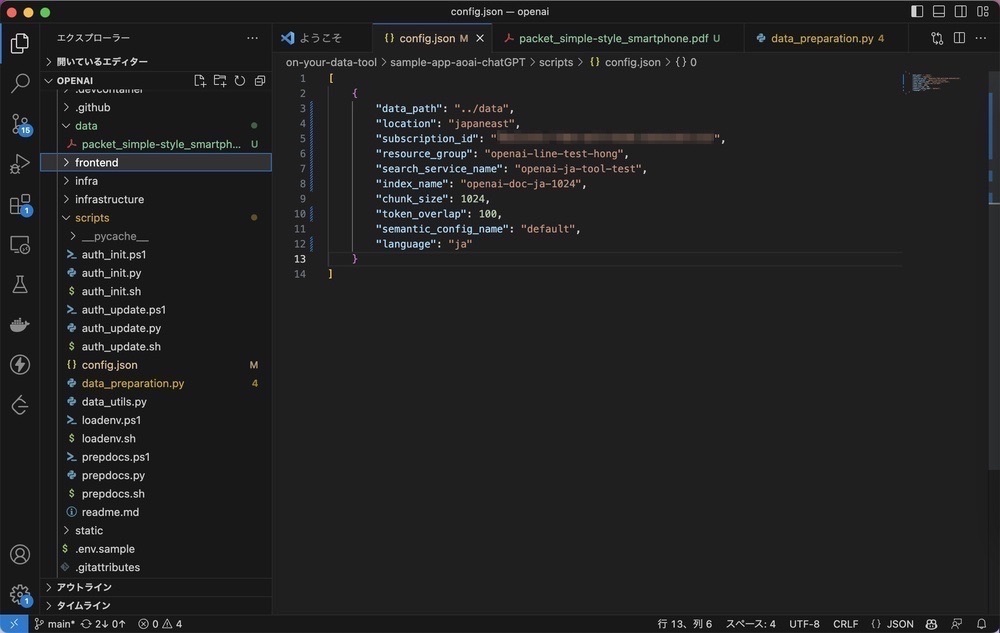Open the Docker view icon
1000x633 pixels.
[x=20, y=324]
